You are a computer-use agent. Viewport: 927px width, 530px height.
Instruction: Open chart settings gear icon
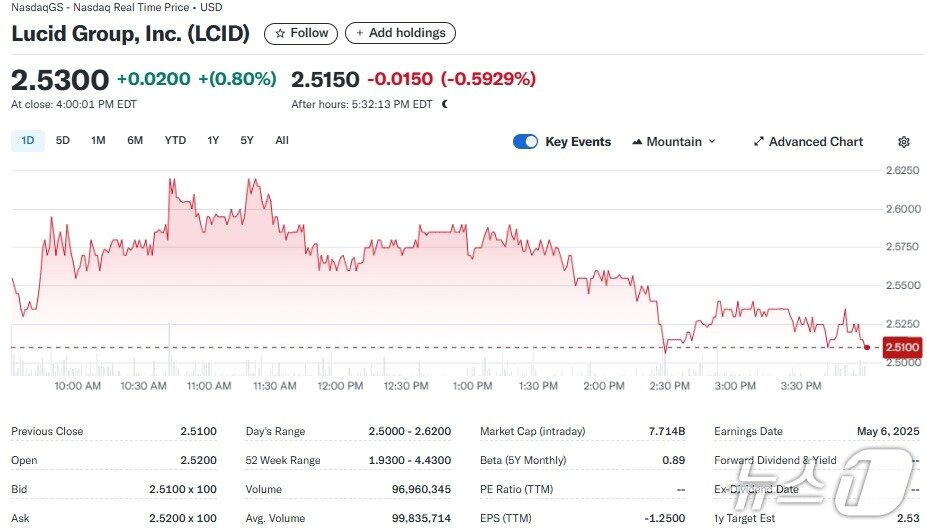(904, 142)
